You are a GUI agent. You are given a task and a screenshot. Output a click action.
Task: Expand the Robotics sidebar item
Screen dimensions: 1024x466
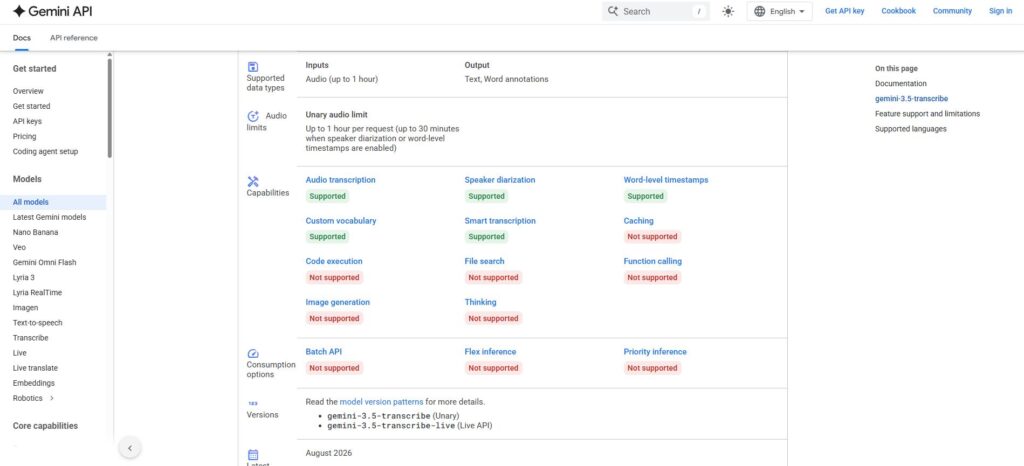tap(52, 398)
